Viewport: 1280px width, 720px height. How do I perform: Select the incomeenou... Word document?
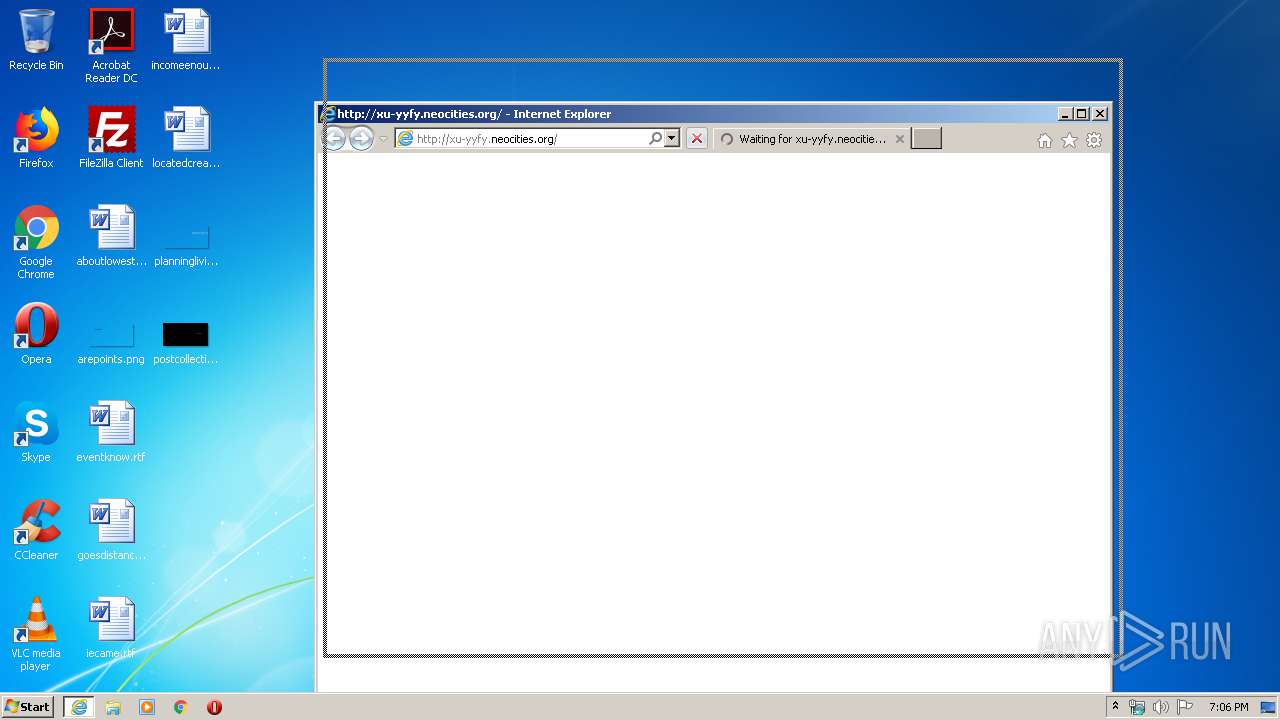click(x=186, y=40)
